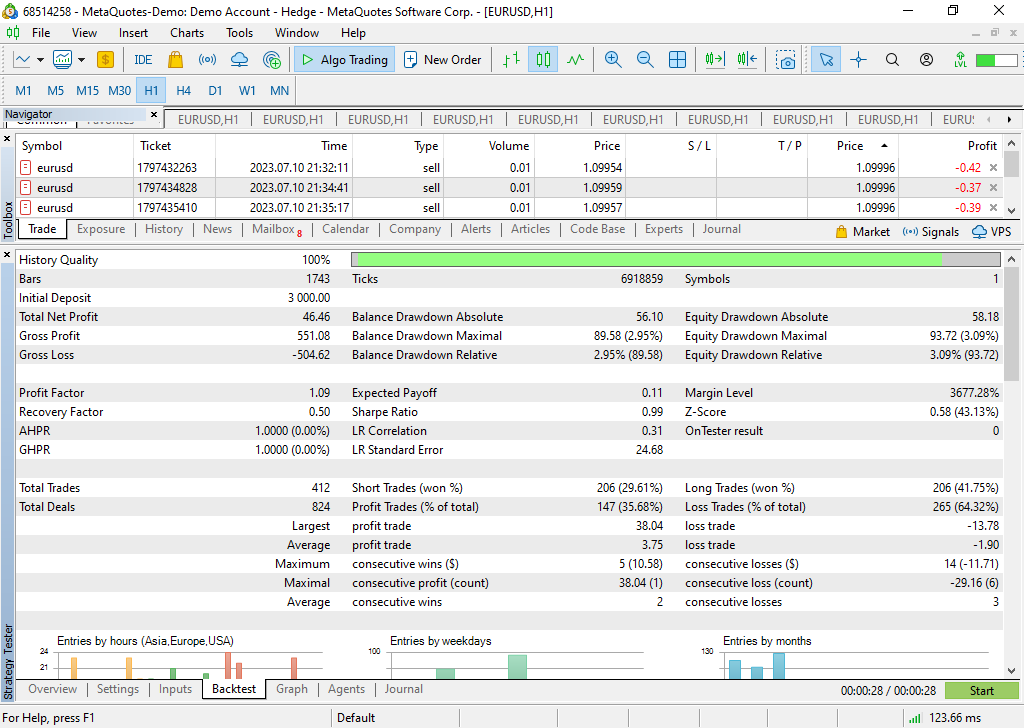Close the first eurusd sell position
This screenshot has width=1024, height=728.
point(993,168)
